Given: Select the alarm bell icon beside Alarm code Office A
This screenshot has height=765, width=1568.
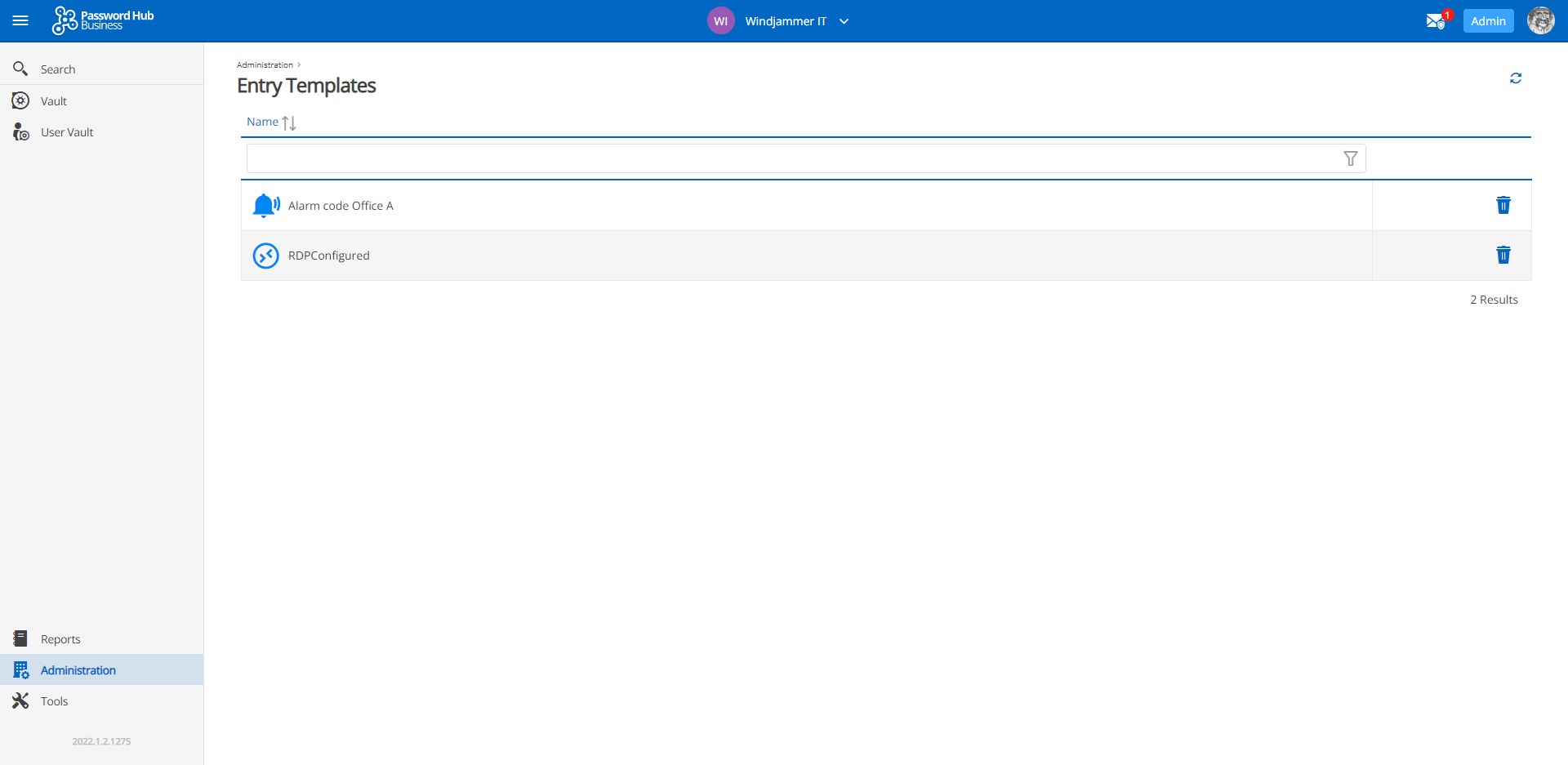Looking at the screenshot, I should (265, 205).
